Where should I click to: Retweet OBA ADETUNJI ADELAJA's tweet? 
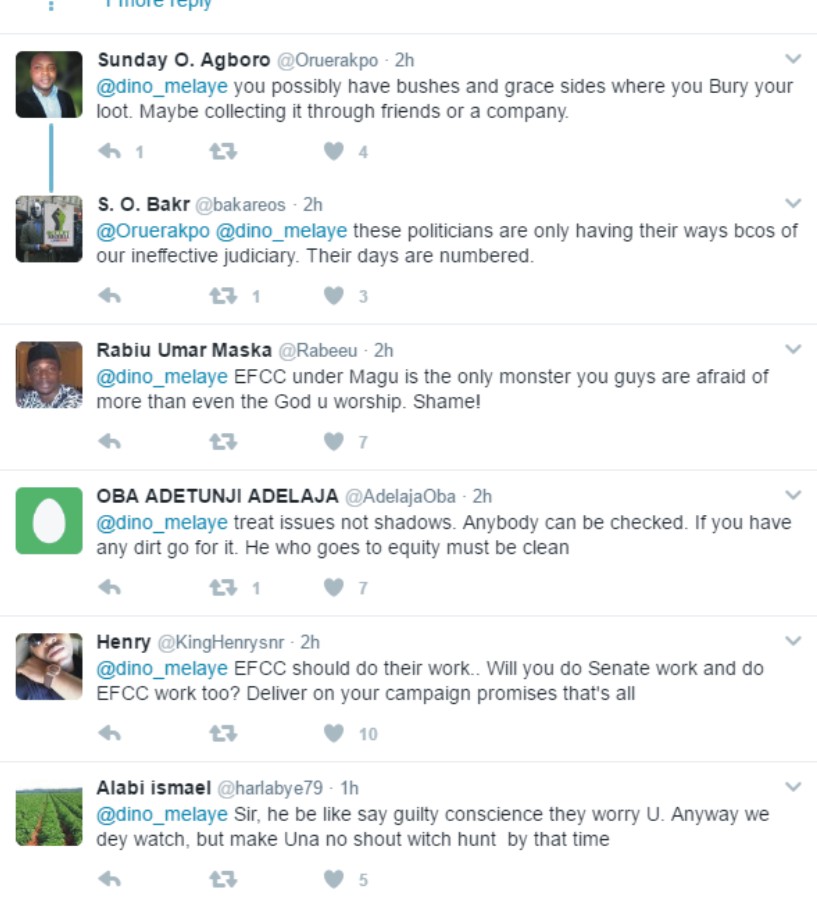tap(223, 588)
